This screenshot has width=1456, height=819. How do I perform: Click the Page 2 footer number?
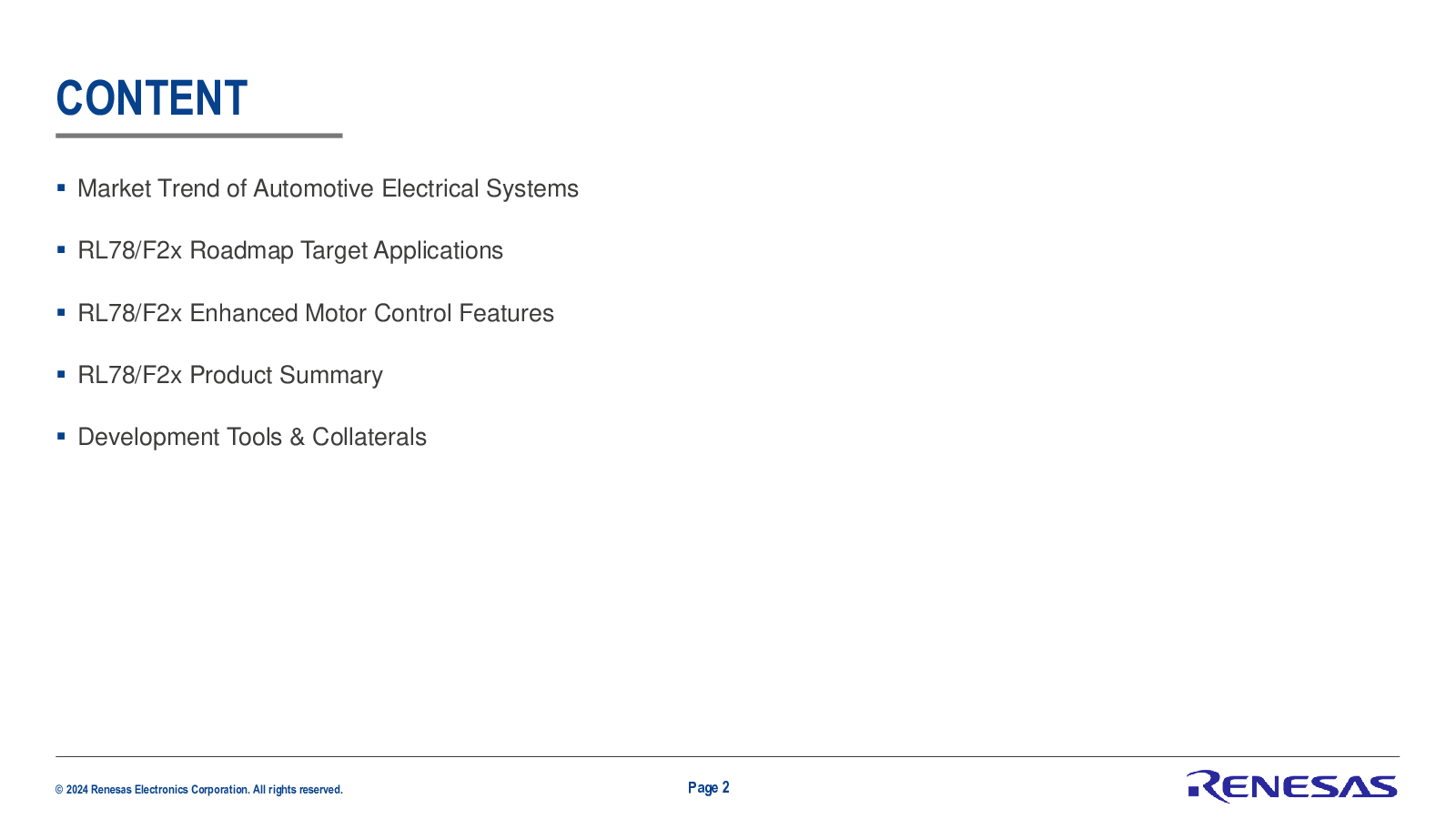coord(709,788)
